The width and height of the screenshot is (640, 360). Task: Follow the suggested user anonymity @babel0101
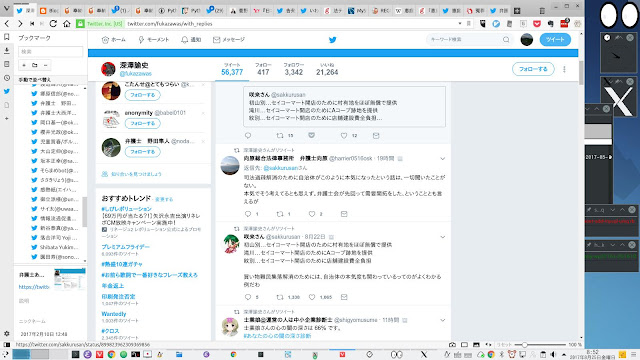pos(142,123)
